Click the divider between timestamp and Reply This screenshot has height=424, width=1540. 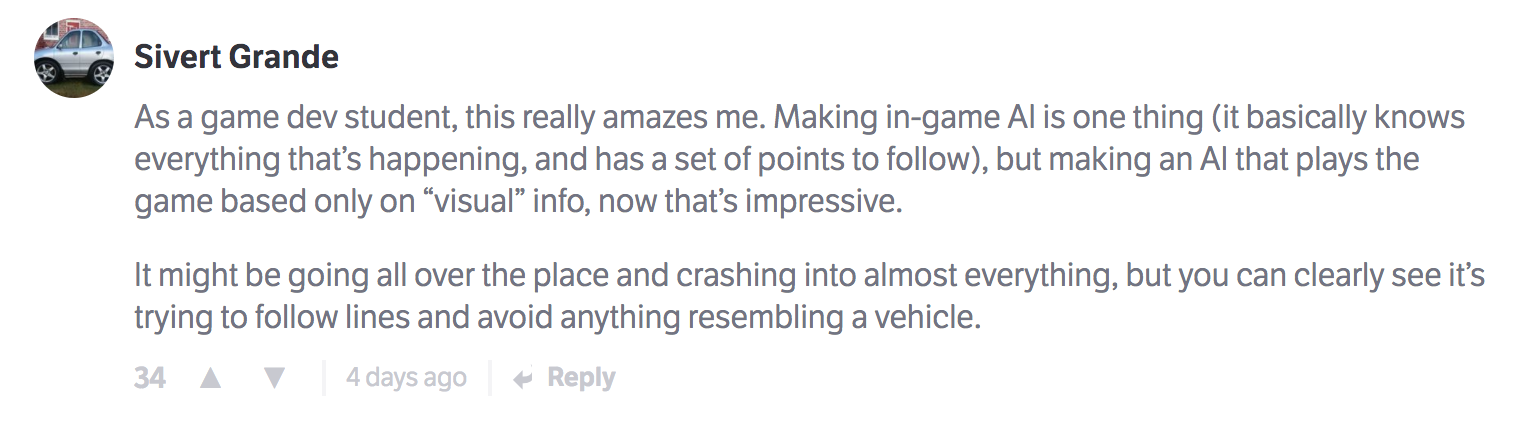click(x=489, y=378)
